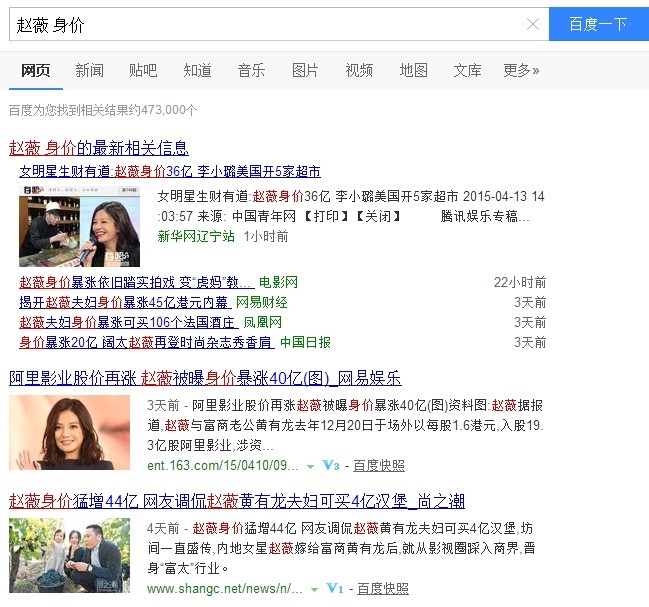Open the 视频 tab
Viewport: 649px width, 607px height.
tap(359, 70)
